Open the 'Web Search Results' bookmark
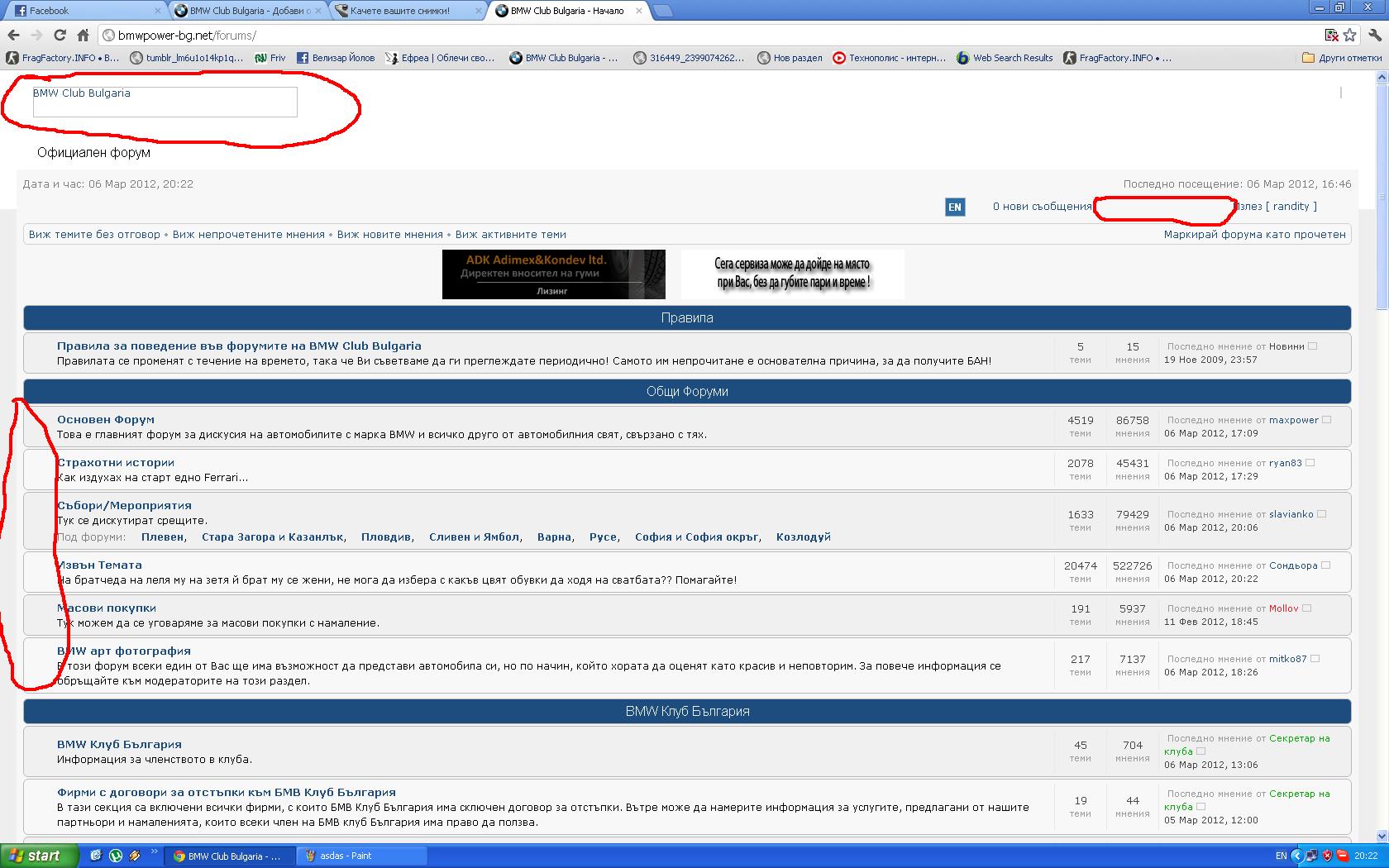The height and width of the screenshot is (868, 1389). tap(1005, 58)
